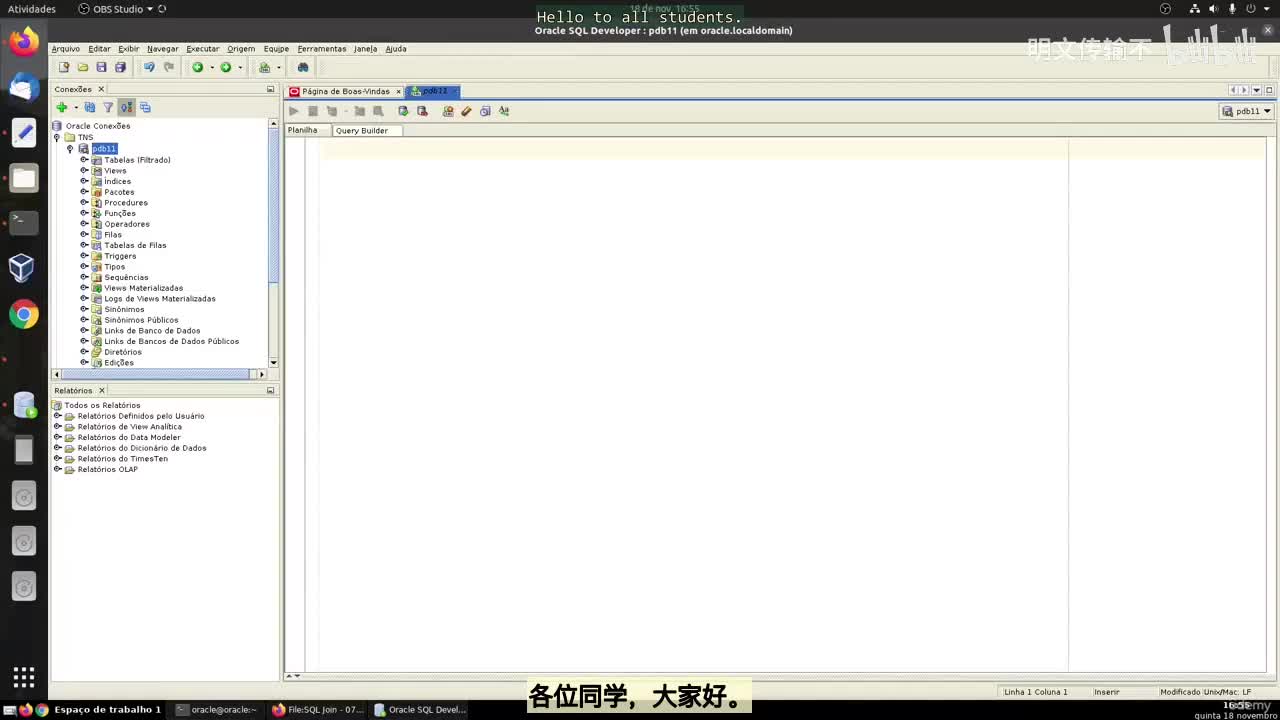Switch to oracle@oracle terminal in taskbar
This screenshot has height=720, width=1280.
click(x=216, y=709)
